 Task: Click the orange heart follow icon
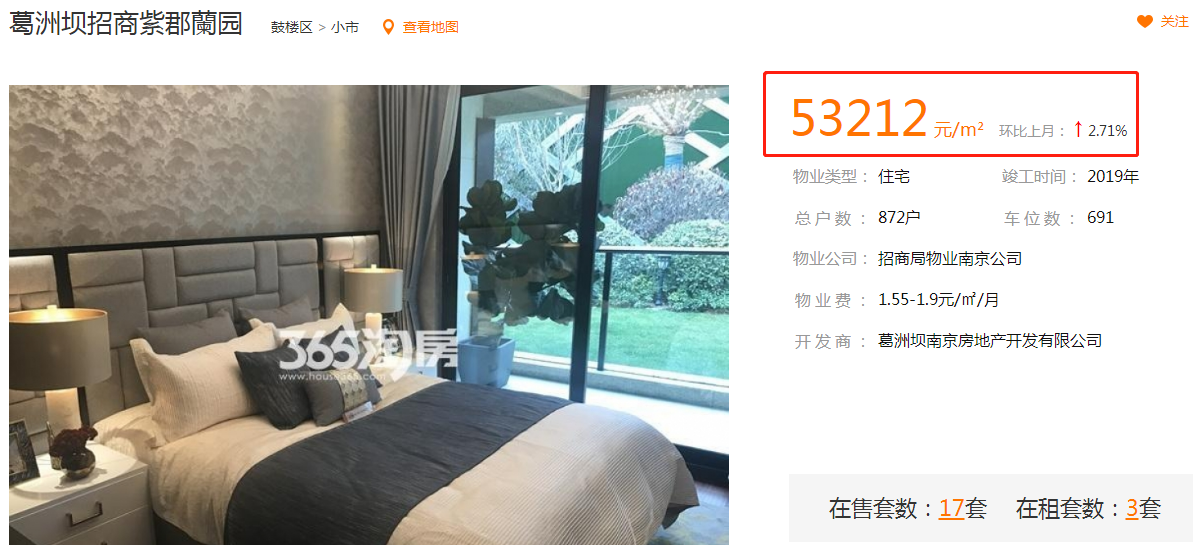click(x=1145, y=22)
